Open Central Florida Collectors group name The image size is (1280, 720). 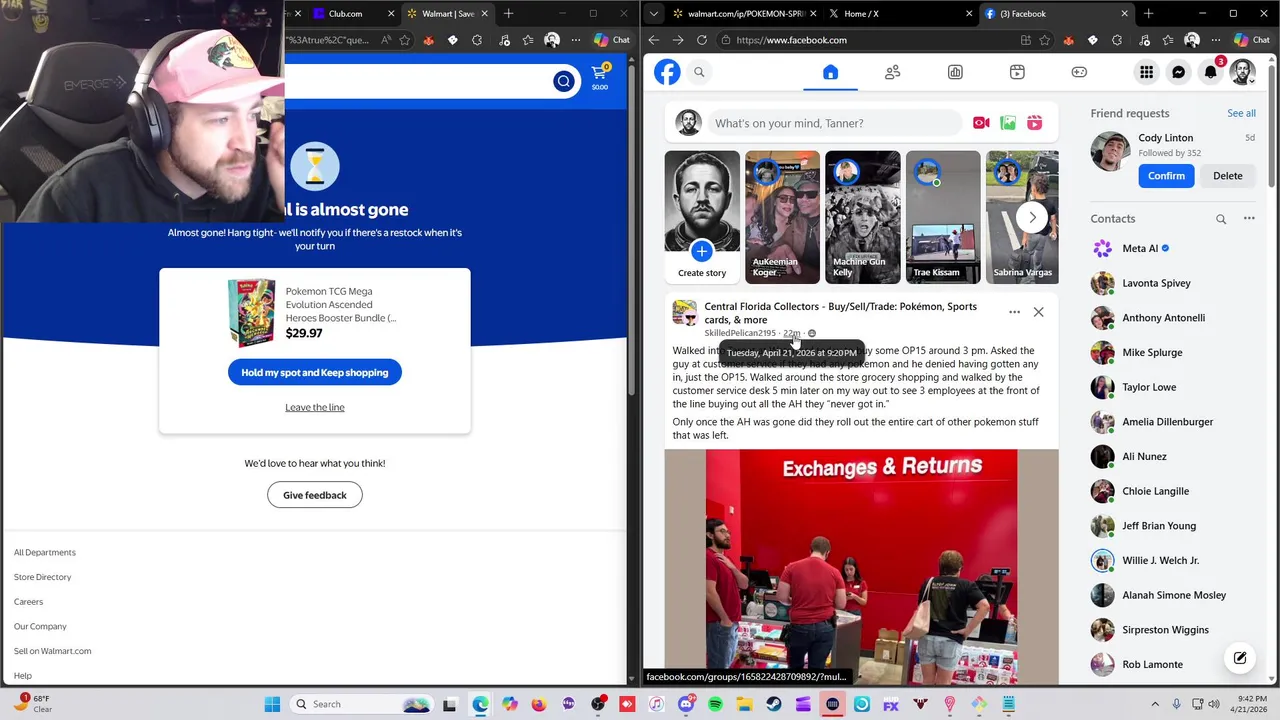tap(840, 313)
